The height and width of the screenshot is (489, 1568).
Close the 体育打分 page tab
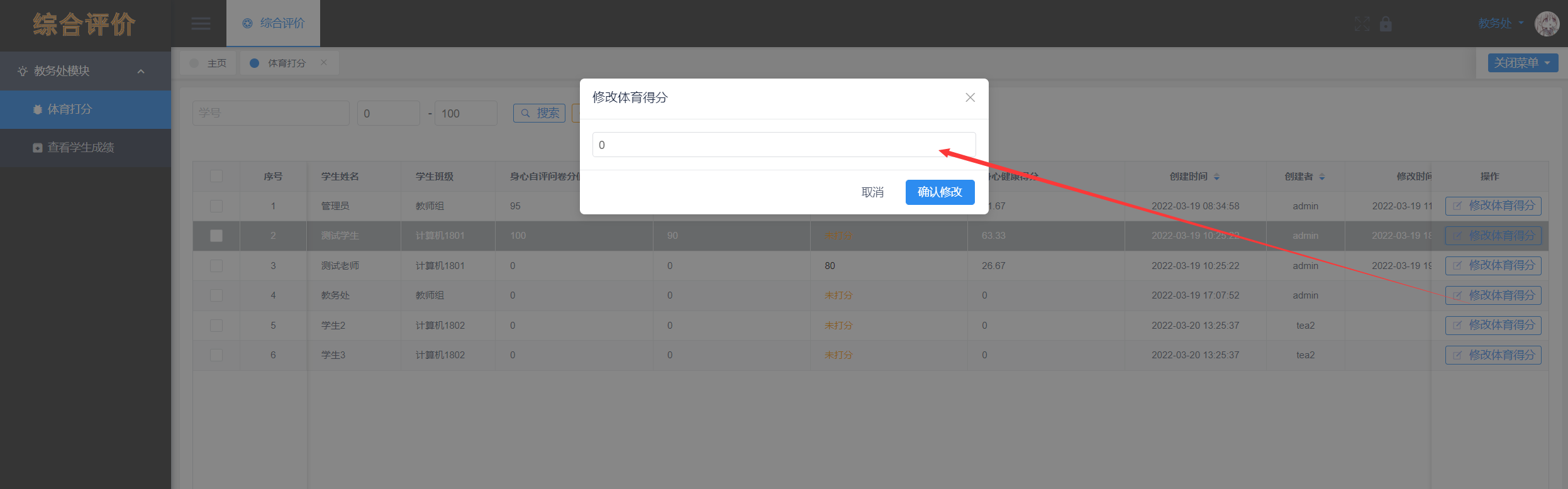click(x=324, y=62)
